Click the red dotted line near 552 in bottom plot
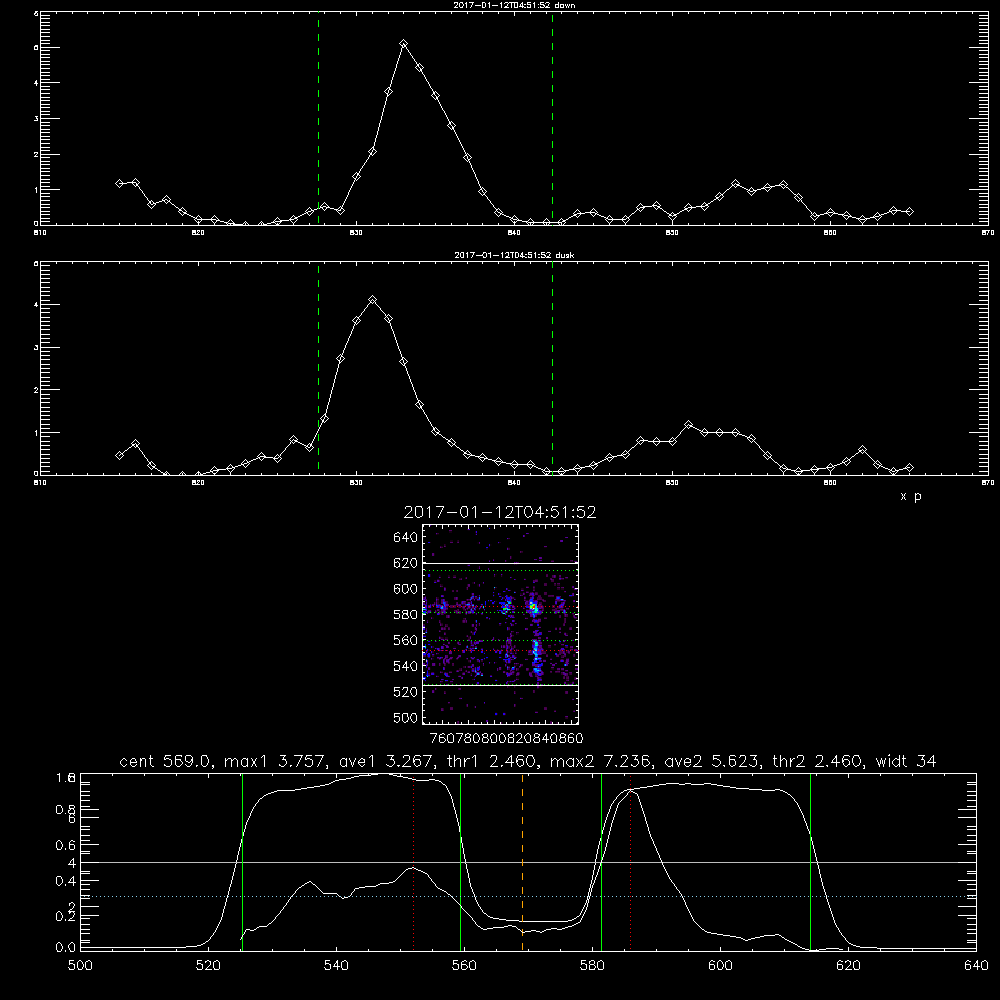This screenshot has width=1000, height=1000. tap(414, 861)
